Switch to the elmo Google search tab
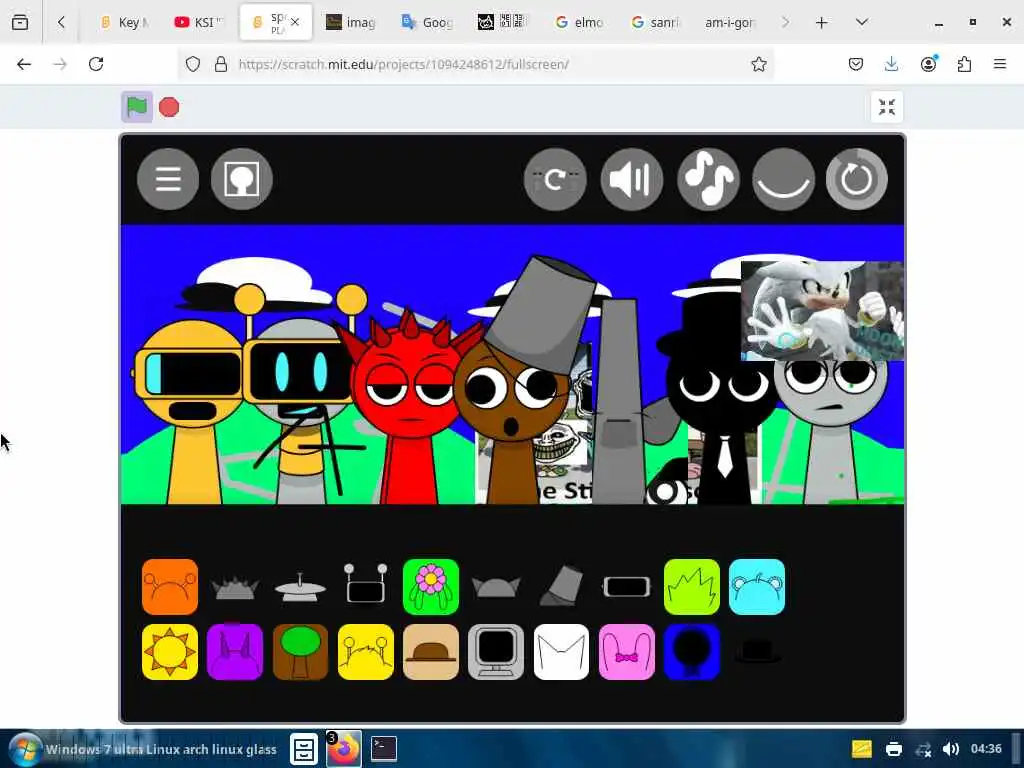The width and height of the screenshot is (1024, 768). 579,22
